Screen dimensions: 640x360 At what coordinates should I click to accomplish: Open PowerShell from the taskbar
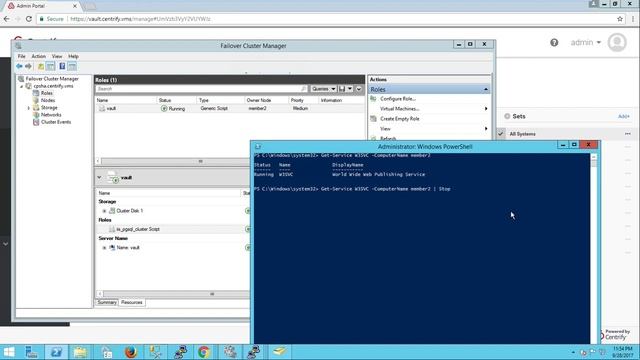tap(56, 352)
